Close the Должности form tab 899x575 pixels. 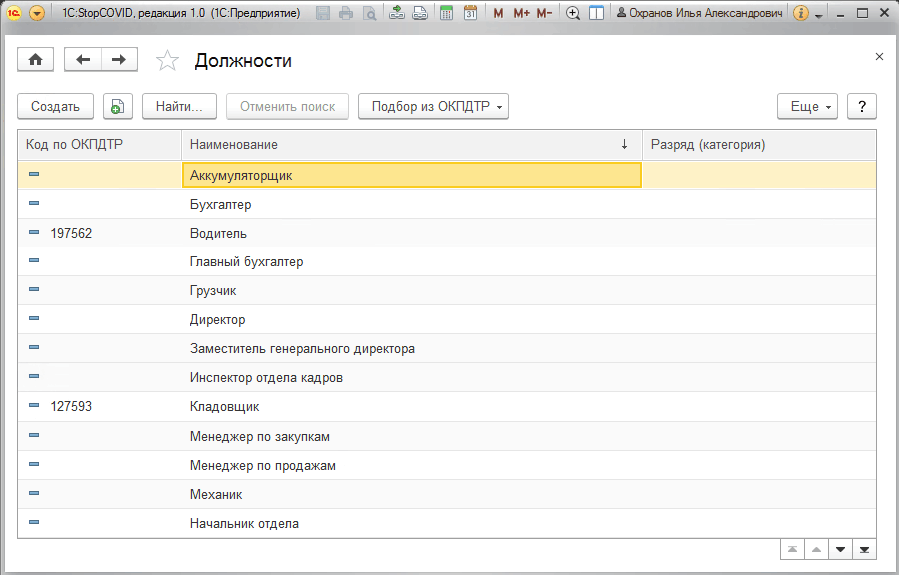(x=880, y=57)
